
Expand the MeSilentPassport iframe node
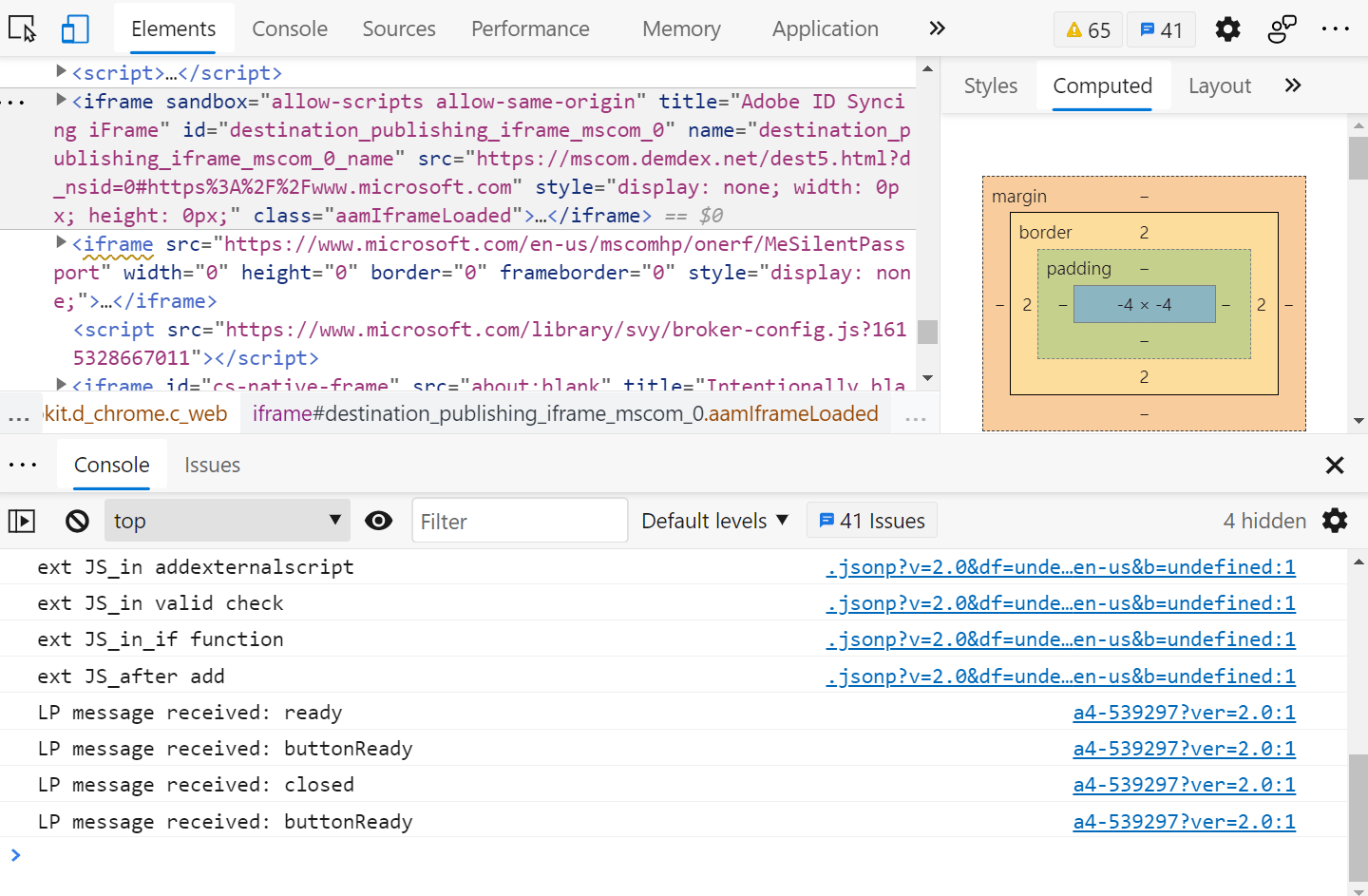(x=61, y=244)
